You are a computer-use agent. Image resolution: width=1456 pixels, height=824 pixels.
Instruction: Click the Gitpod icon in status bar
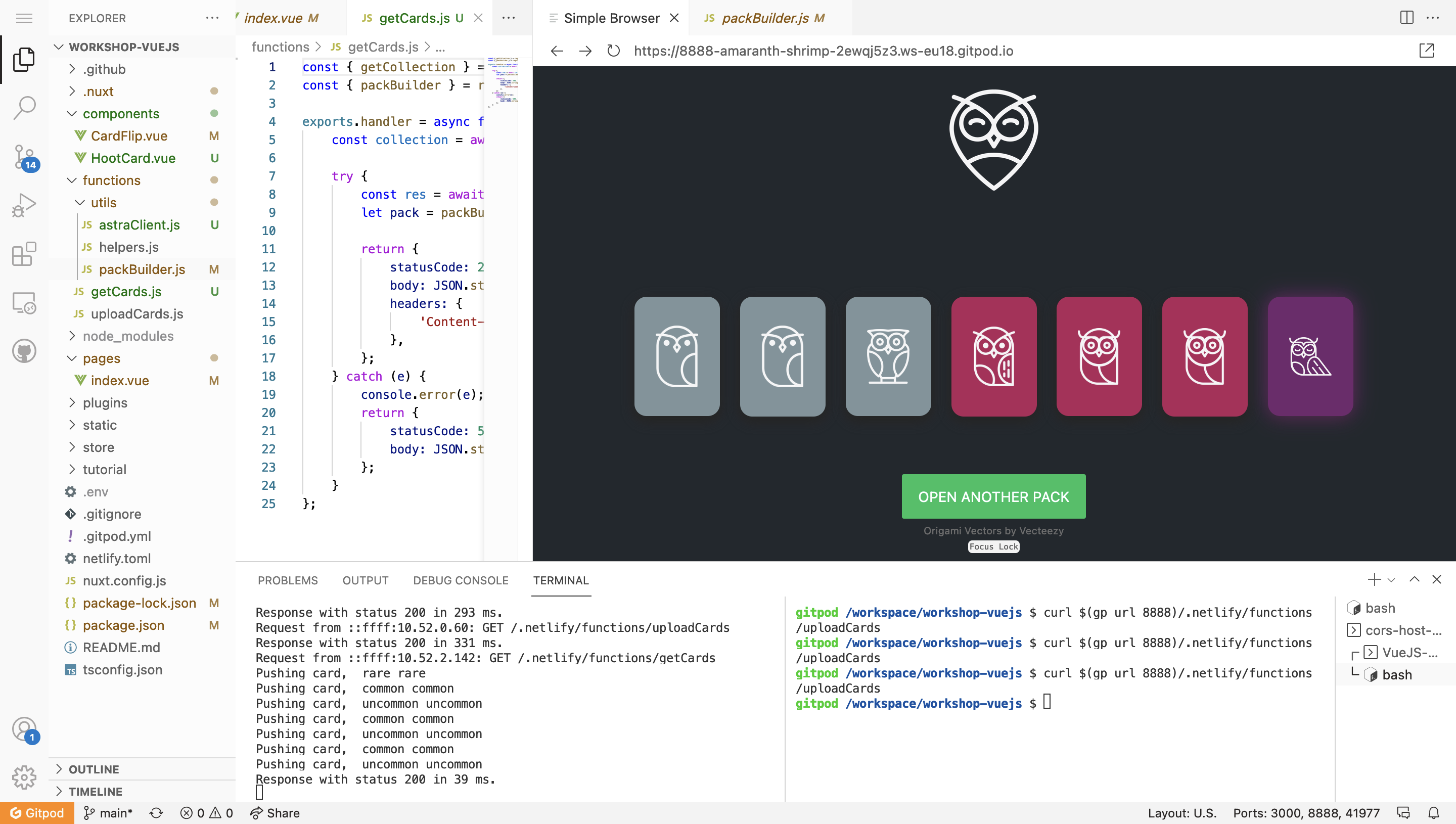[x=36, y=813]
